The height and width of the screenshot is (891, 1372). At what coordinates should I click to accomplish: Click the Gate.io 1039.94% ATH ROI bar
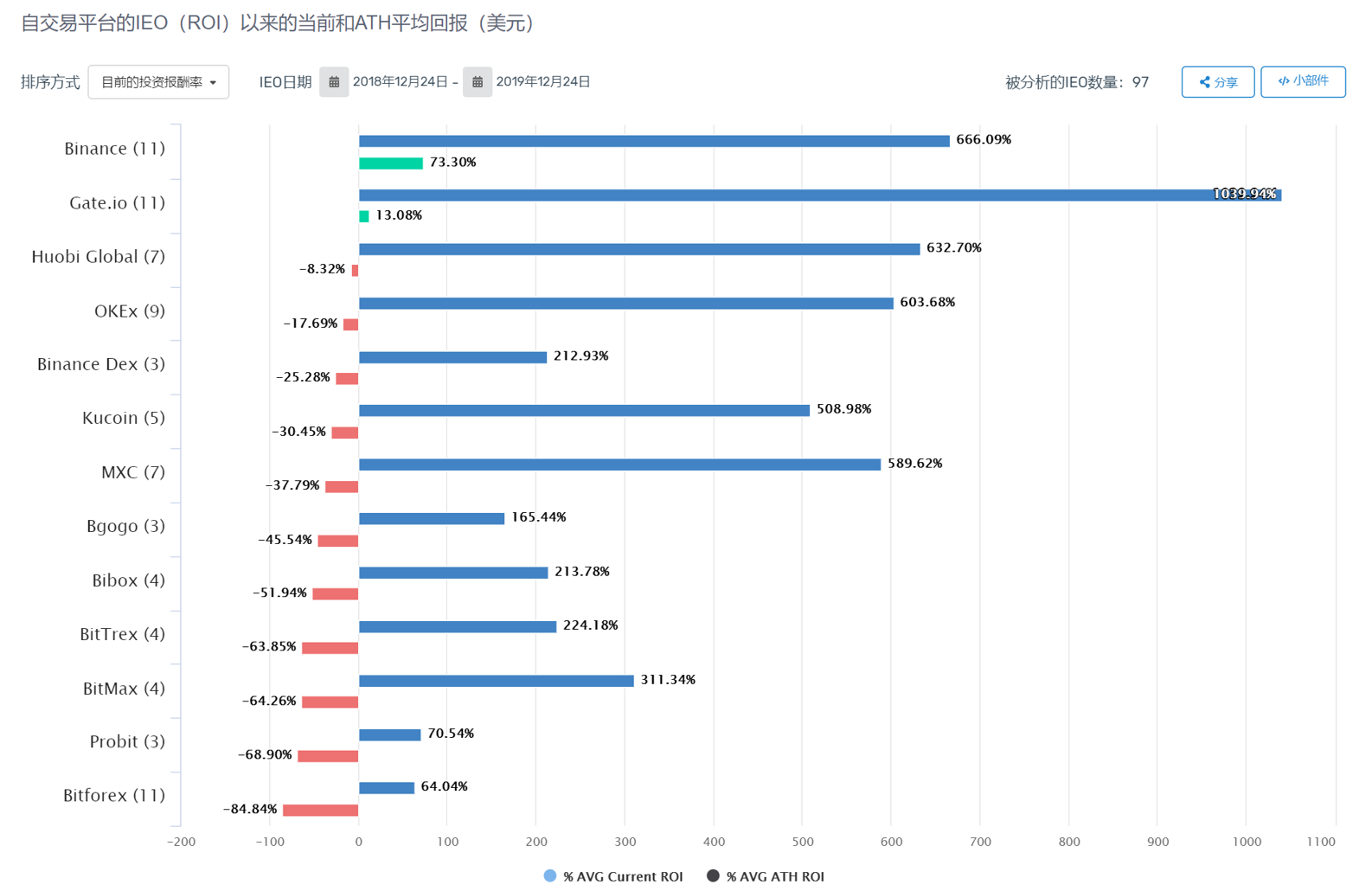[x=820, y=196]
